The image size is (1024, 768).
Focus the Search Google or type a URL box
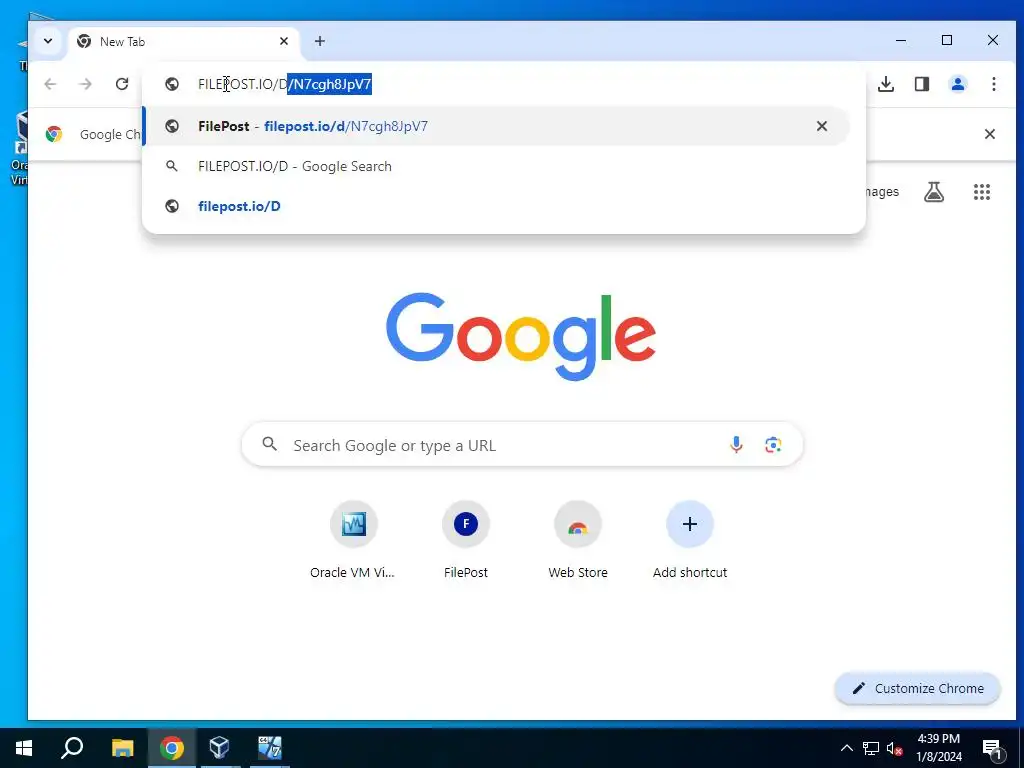coord(522,445)
